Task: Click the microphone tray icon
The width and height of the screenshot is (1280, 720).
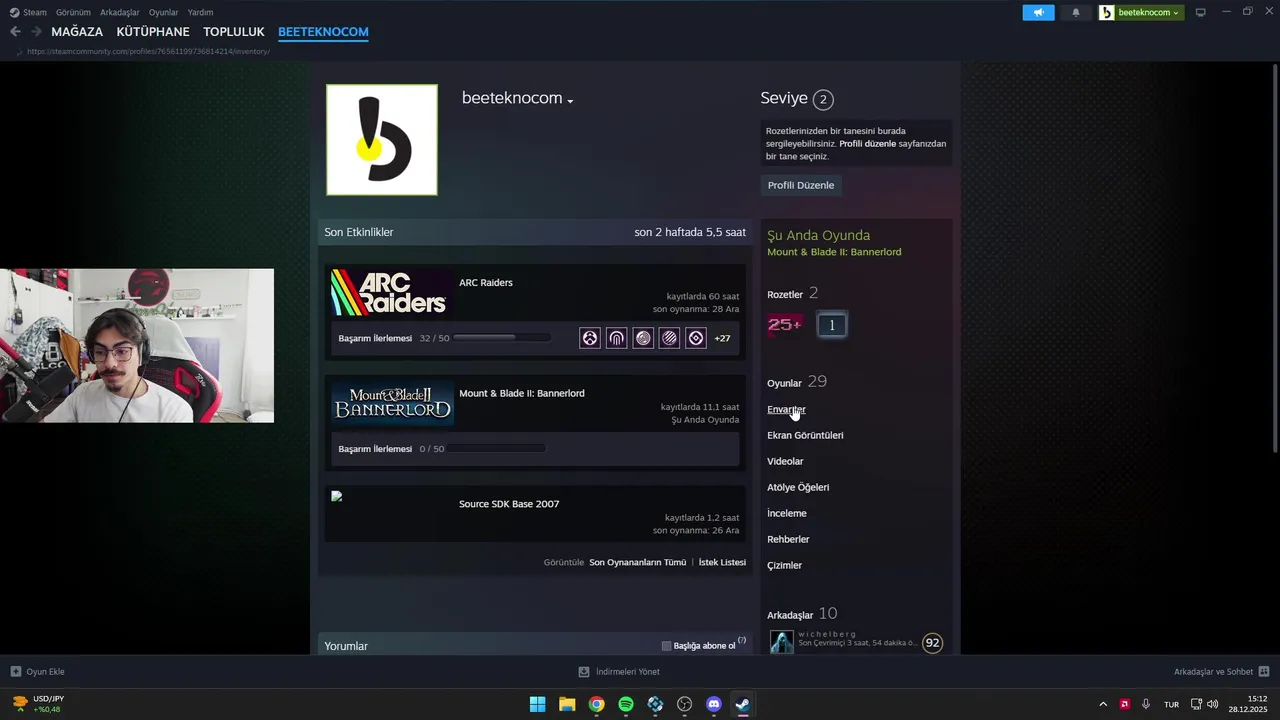Action: 1146,704
